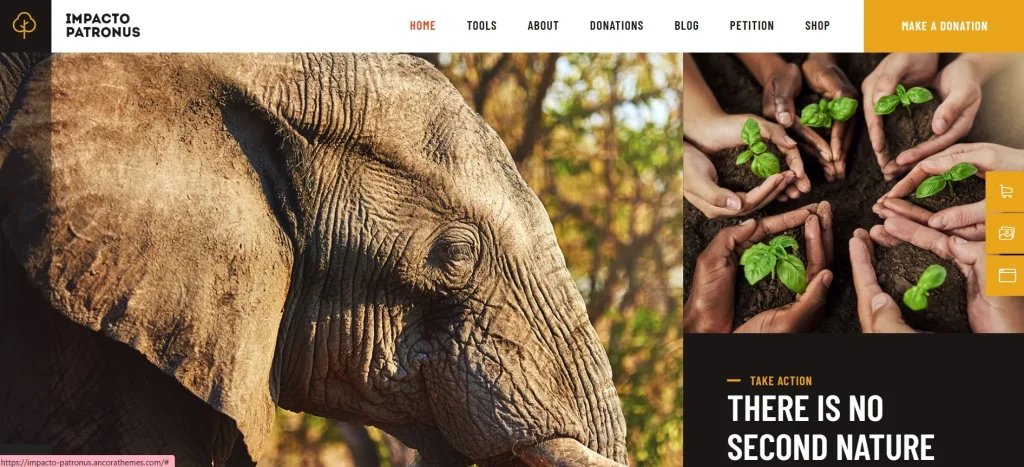Screen dimensions: 1024x467
Task: Click the Make a Donation button
Action: [944, 26]
